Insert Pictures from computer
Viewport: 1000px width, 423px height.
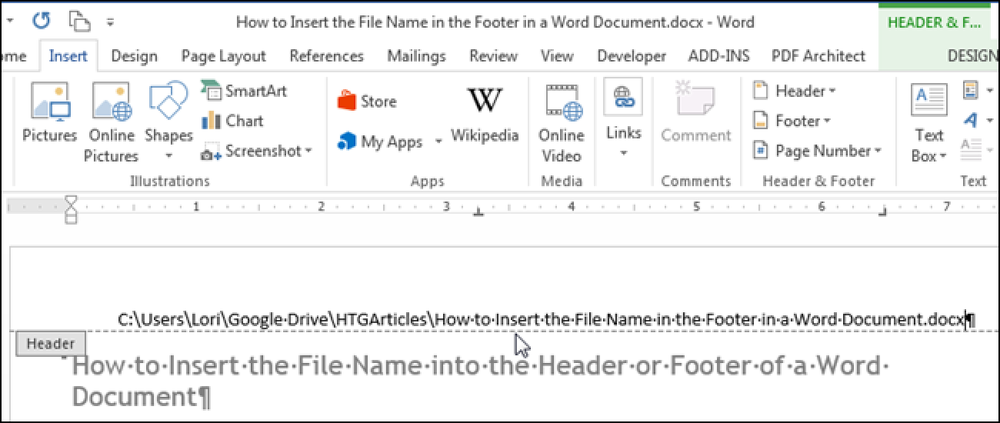[x=50, y=114]
